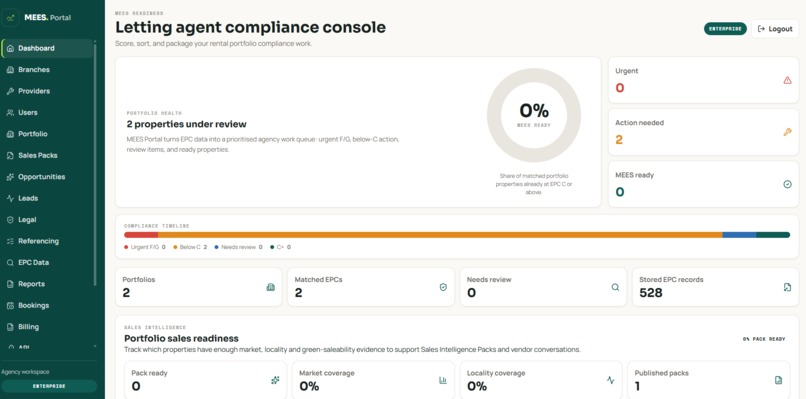Viewport: 806px width, 399px height.
Task: Go to Branches in the sidebar
Action: pyautogui.click(x=47, y=70)
